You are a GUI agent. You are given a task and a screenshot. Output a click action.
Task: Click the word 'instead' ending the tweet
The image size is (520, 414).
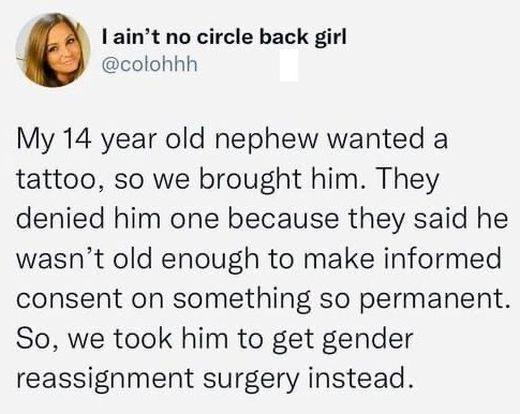click(358, 379)
